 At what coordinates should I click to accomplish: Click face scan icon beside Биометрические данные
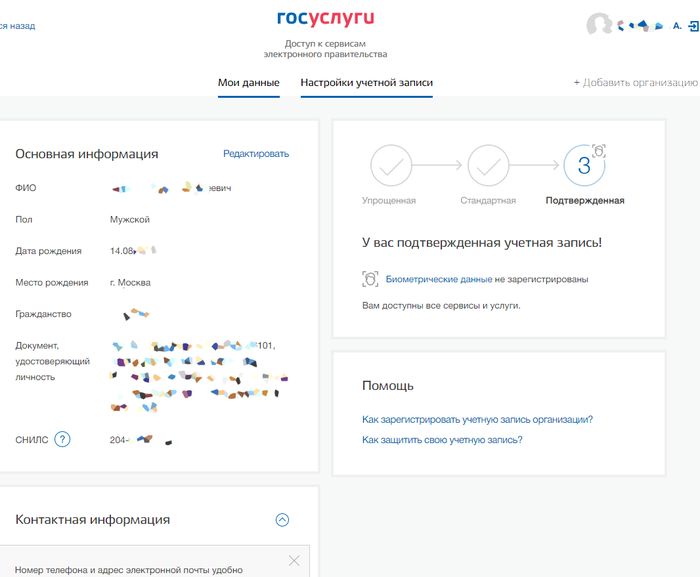(370, 279)
